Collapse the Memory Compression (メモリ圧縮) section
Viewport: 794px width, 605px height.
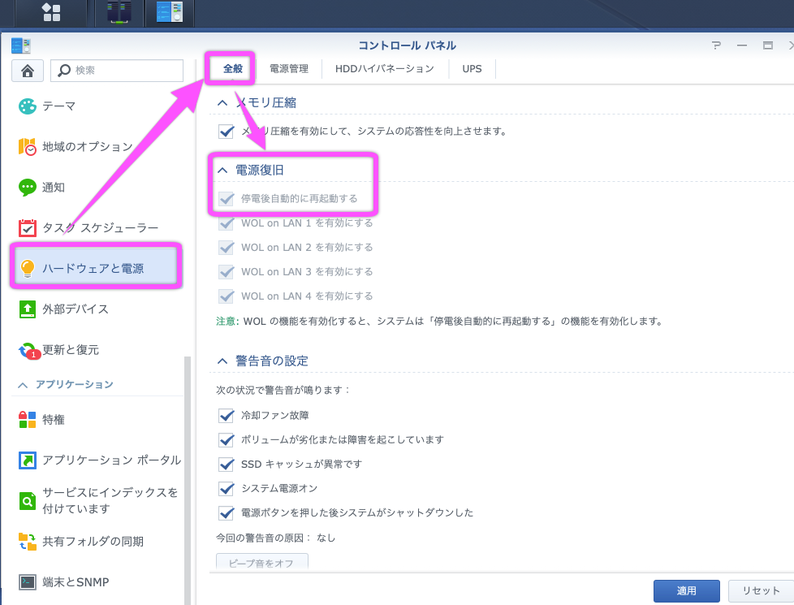pyautogui.click(x=223, y=102)
